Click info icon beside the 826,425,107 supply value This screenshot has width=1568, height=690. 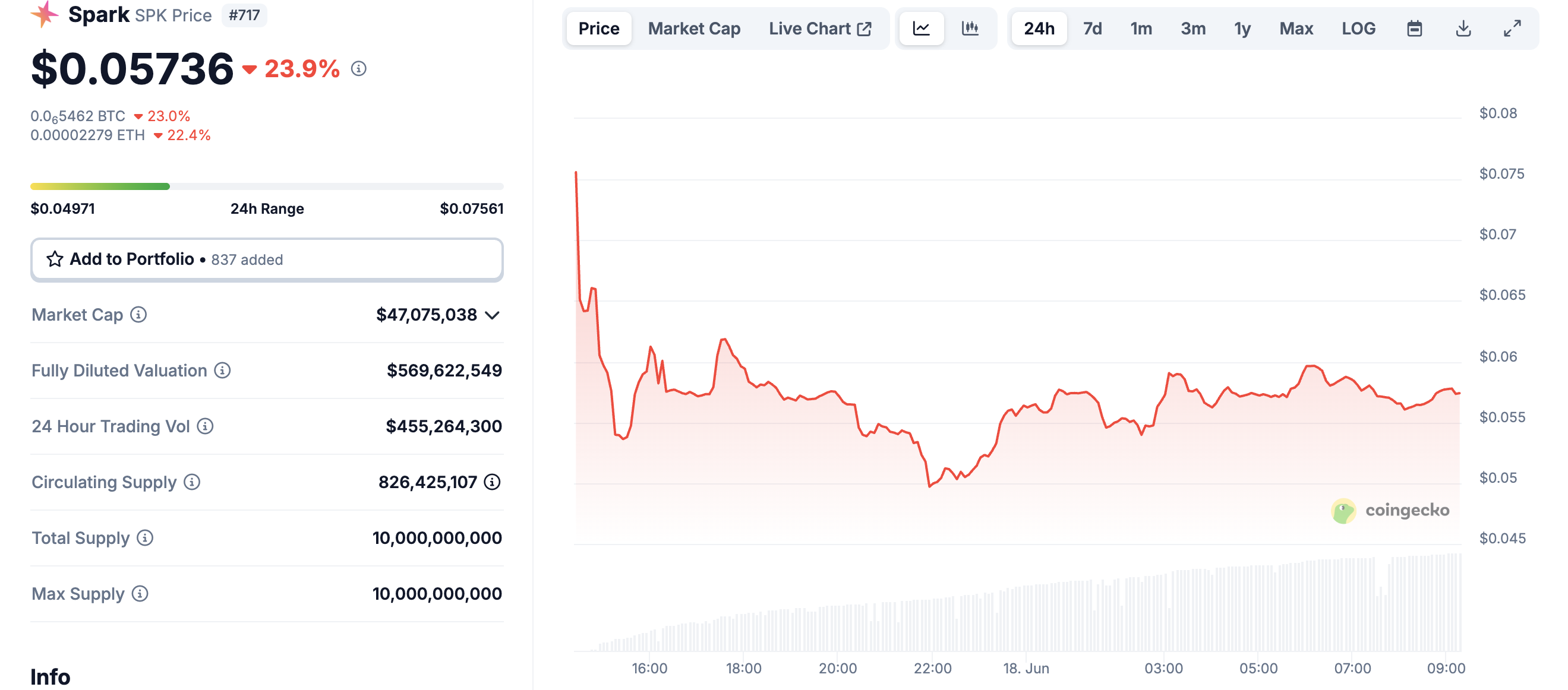[493, 482]
